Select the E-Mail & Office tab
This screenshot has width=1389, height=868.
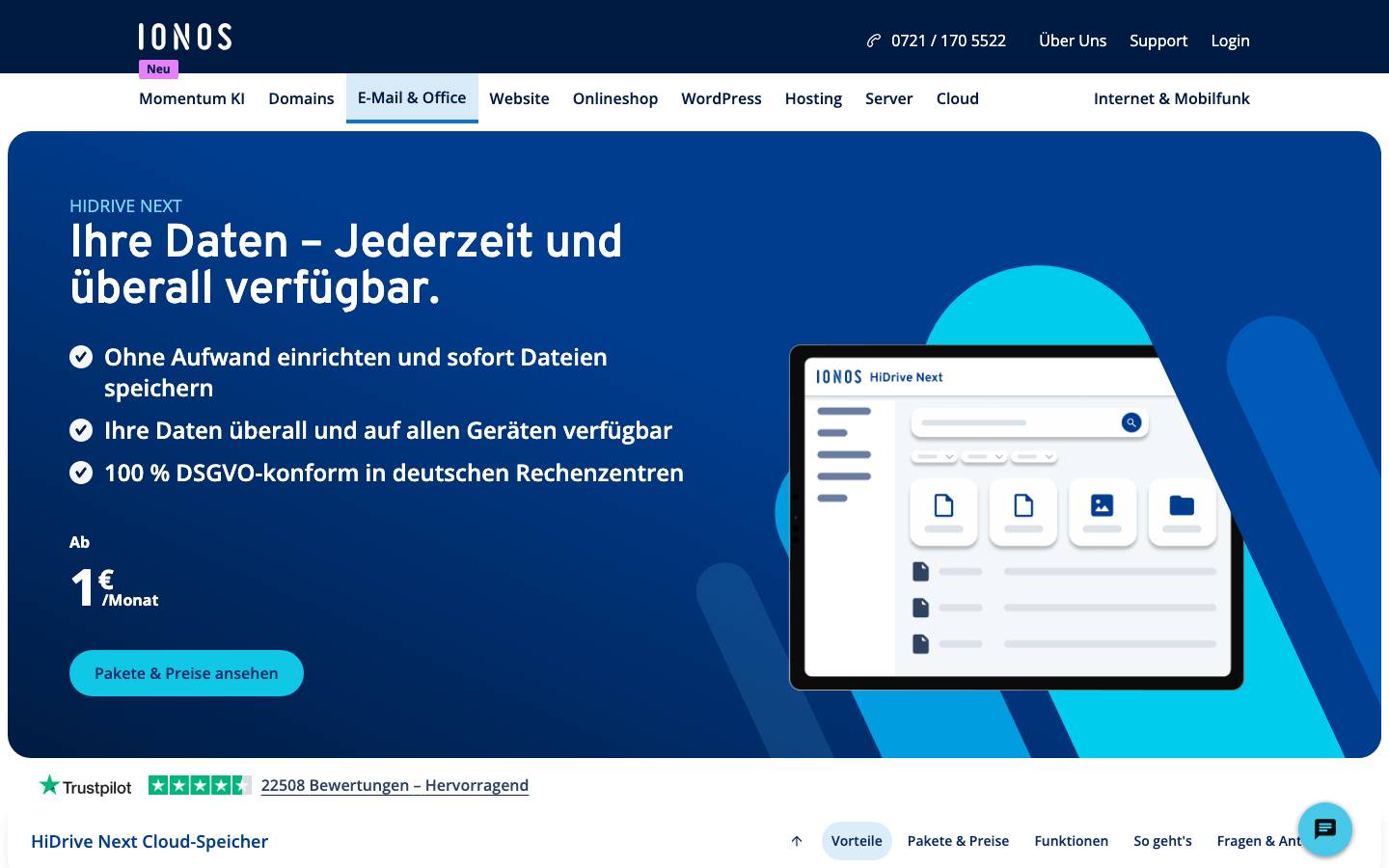(412, 97)
